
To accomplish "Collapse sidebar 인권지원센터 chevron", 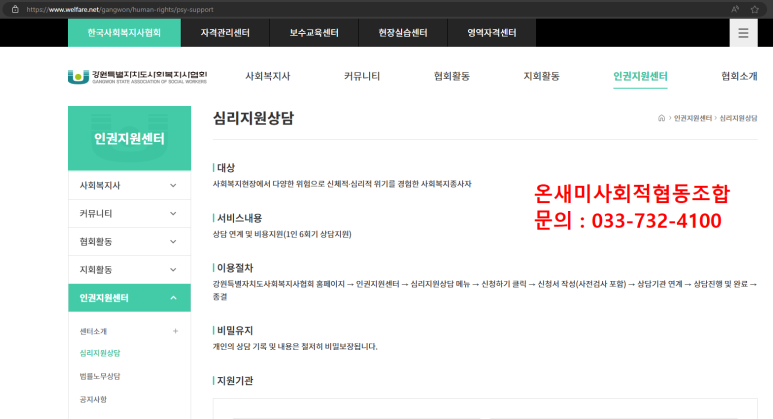I will [173, 298].
